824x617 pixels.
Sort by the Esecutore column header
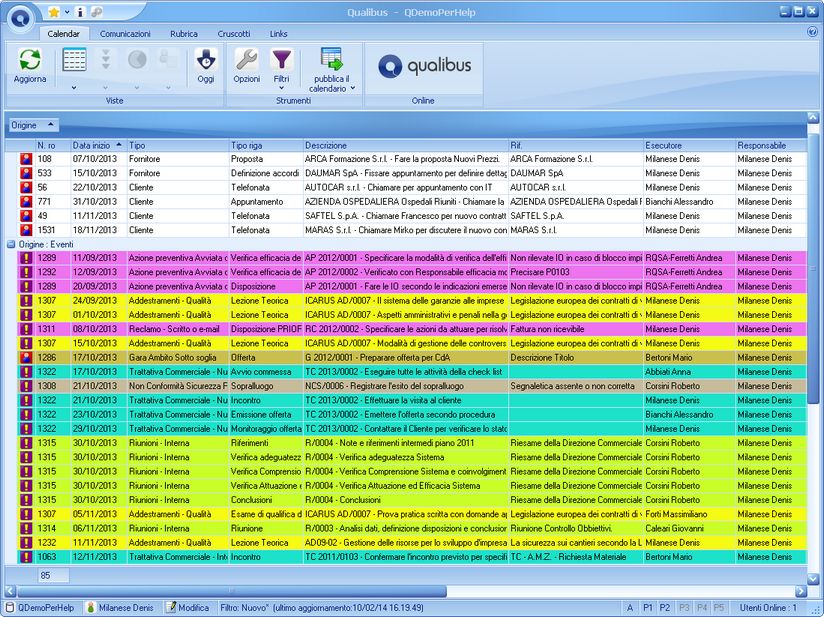[689, 145]
